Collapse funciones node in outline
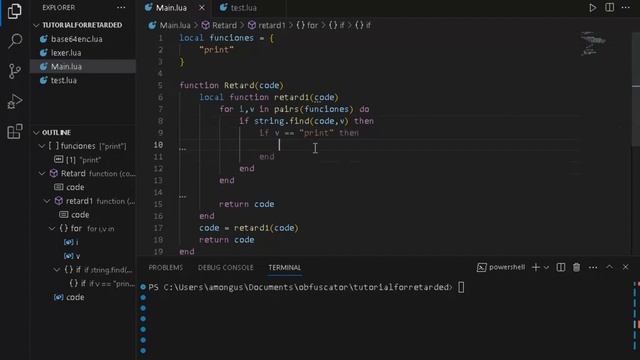Image resolution: width=640 pixels, height=360 pixels. click(x=42, y=146)
